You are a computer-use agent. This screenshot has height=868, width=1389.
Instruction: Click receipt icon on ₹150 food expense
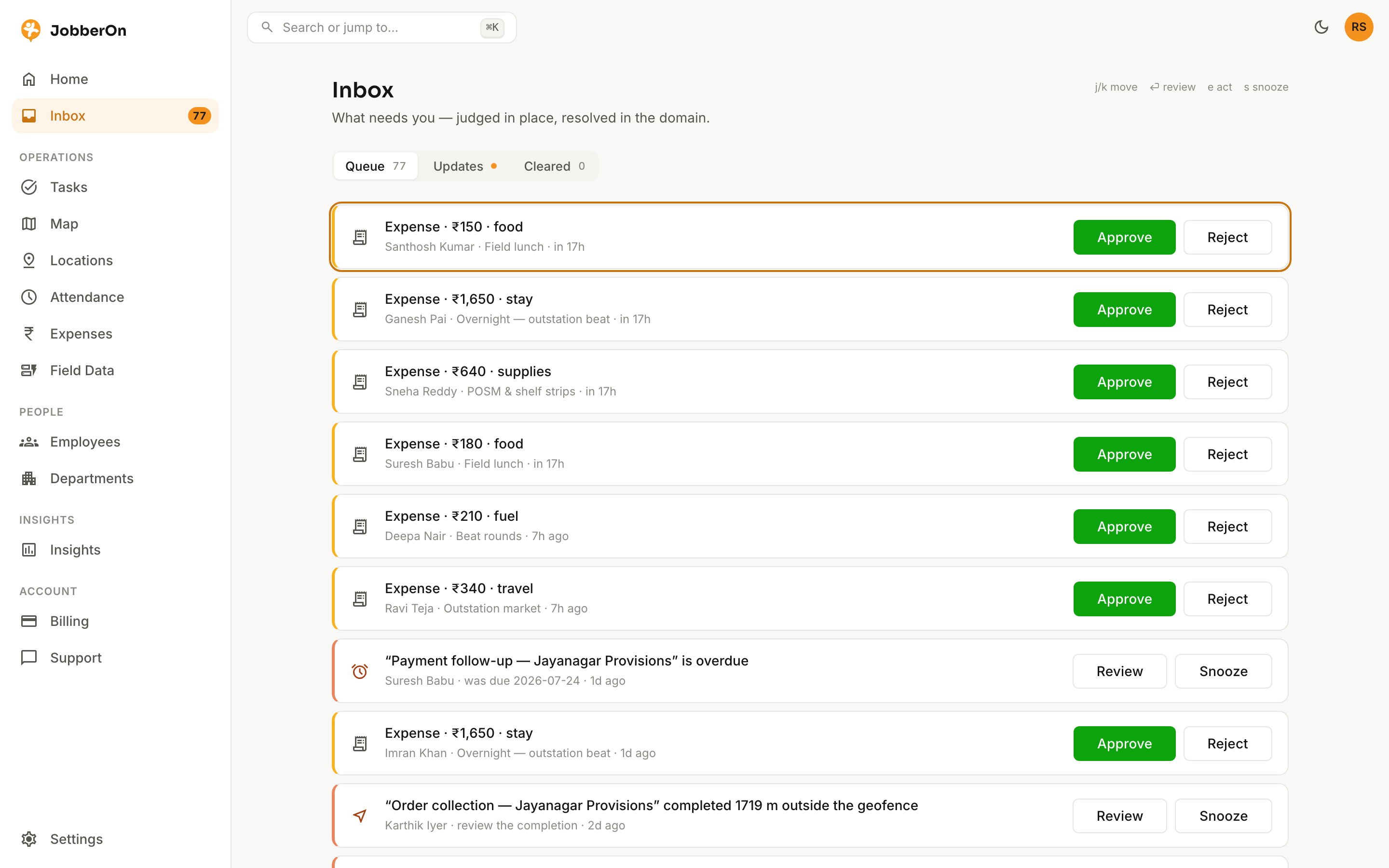pos(360,237)
